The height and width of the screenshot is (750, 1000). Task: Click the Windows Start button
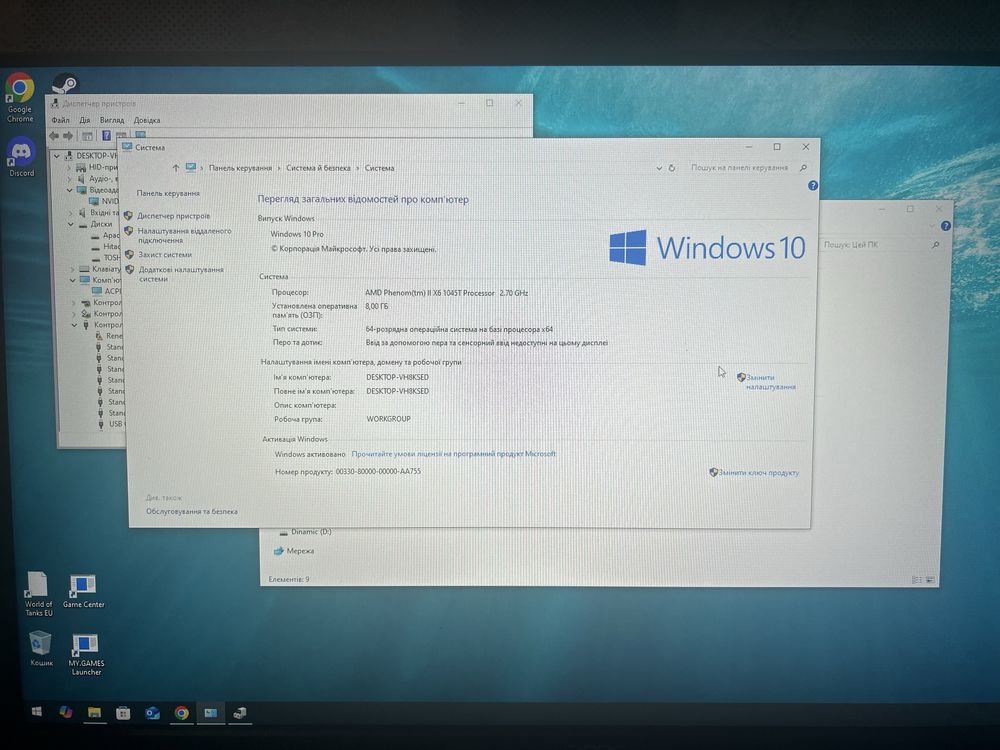pos(36,712)
